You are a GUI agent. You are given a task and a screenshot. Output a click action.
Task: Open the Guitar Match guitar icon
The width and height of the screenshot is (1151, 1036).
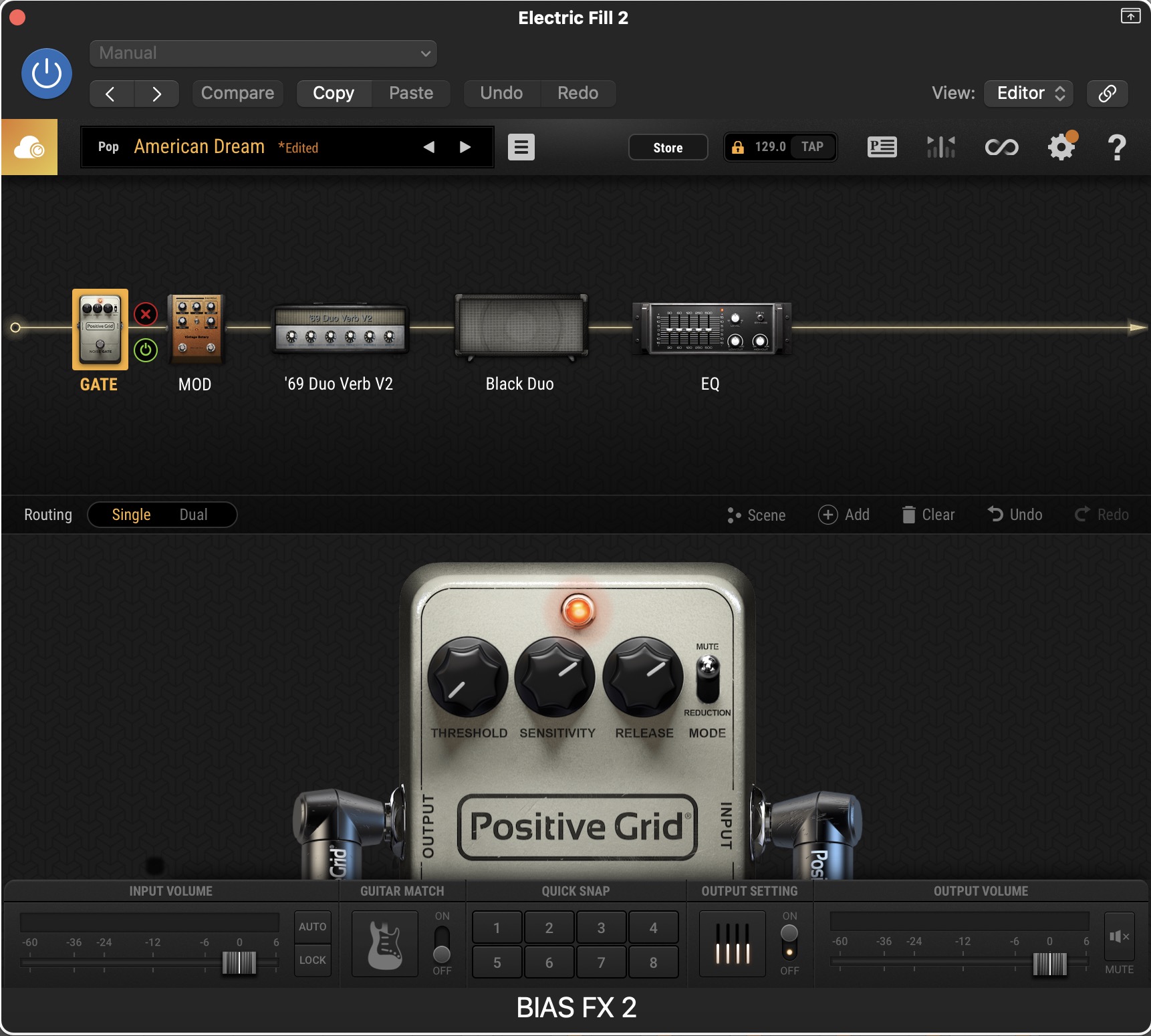coord(385,944)
